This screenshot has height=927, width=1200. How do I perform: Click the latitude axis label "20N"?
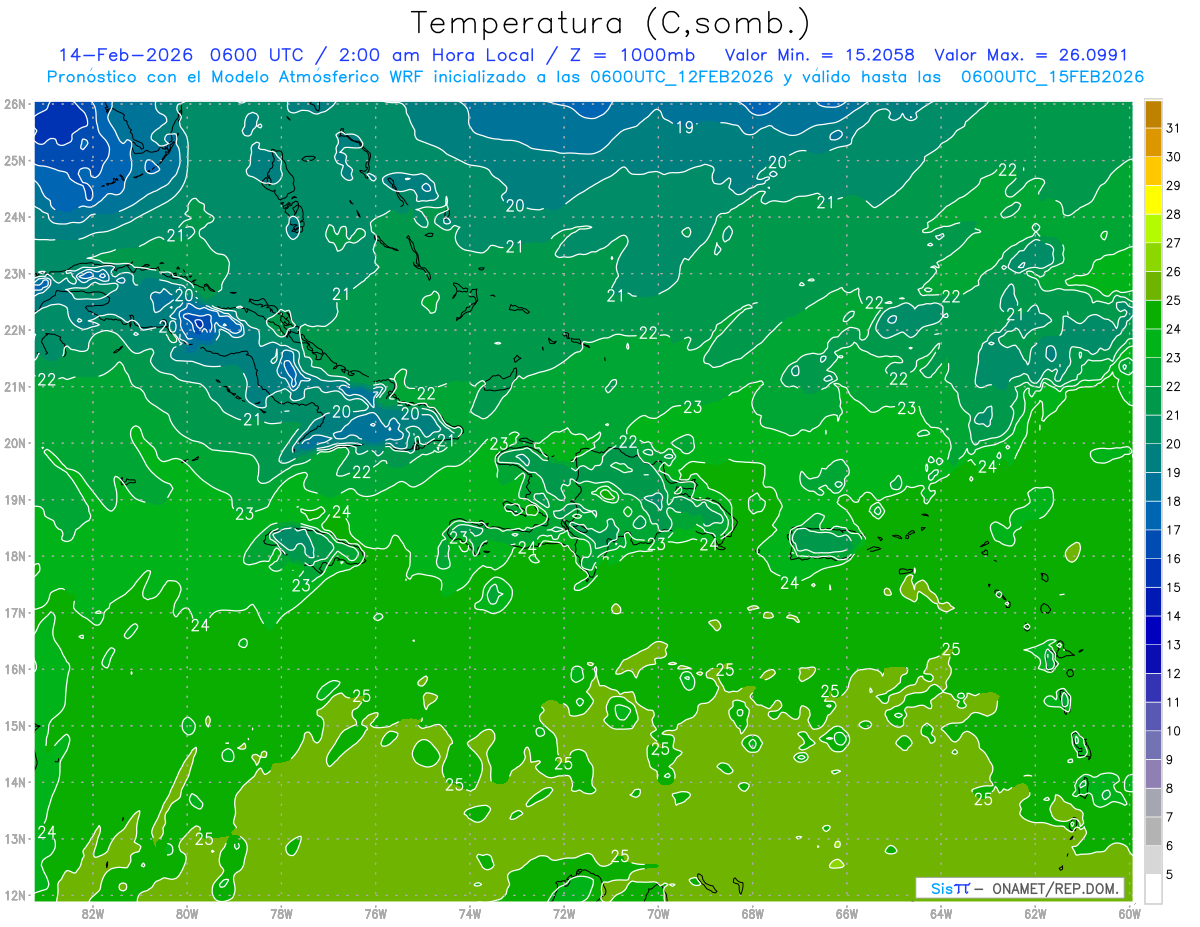click(14, 443)
